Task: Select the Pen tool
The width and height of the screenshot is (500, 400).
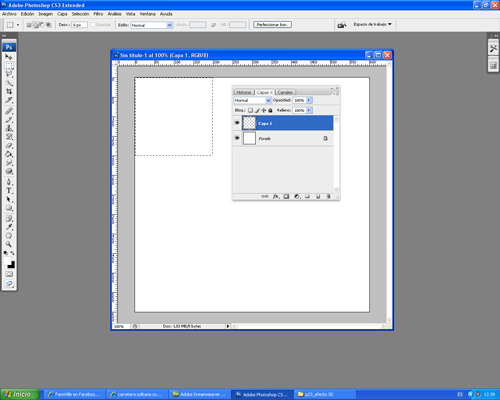Action: [9, 182]
